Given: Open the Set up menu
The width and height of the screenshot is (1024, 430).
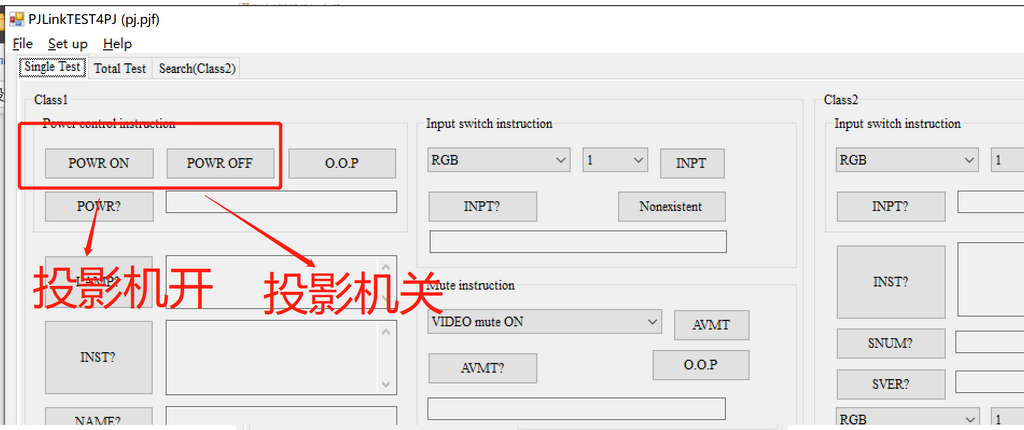Looking at the screenshot, I should 68,44.
